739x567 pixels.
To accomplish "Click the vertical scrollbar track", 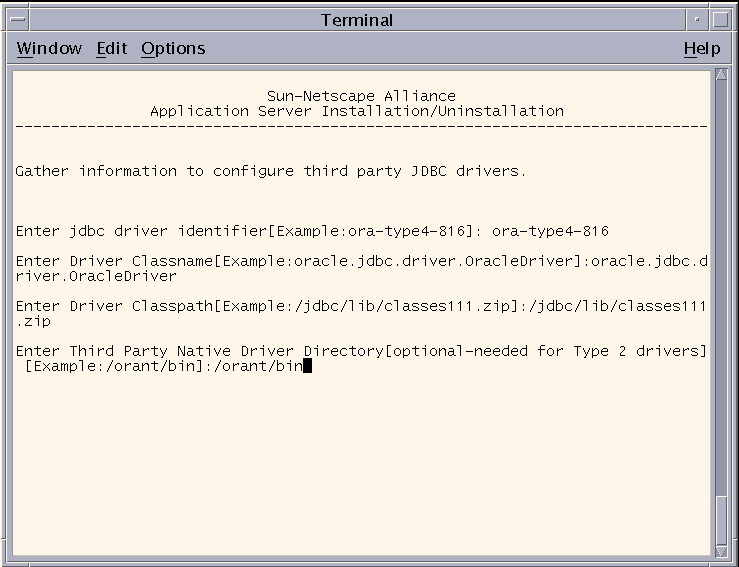I will [722, 288].
